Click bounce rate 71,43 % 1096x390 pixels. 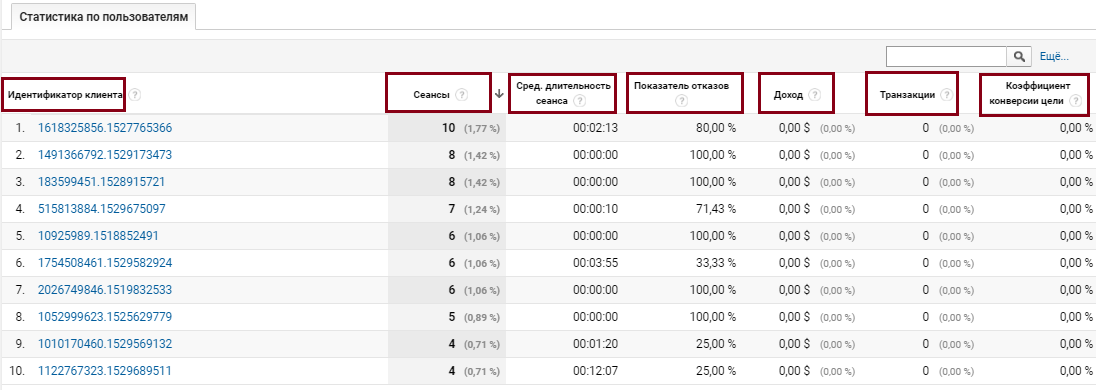point(715,209)
